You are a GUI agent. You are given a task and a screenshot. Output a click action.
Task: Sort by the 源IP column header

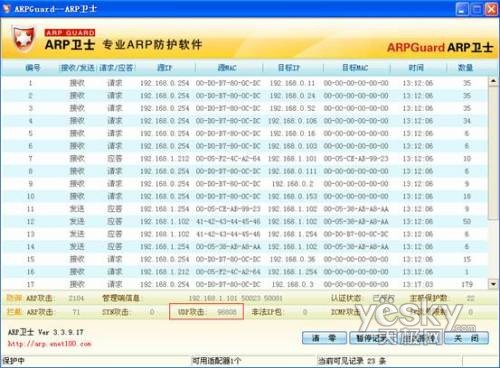(x=164, y=68)
